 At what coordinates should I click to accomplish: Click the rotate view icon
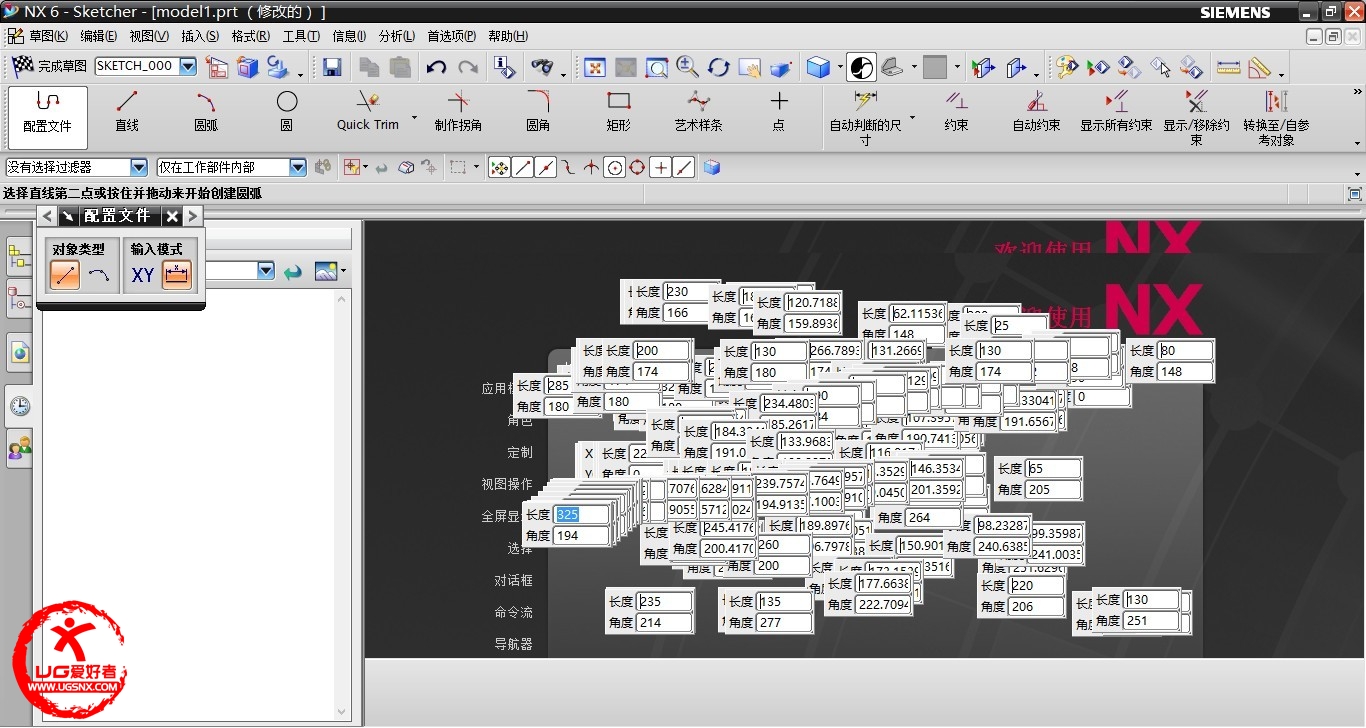click(719, 67)
